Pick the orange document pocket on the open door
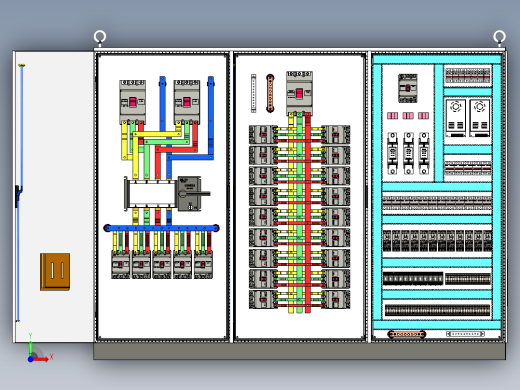The width and height of the screenshot is (520, 390). pyautogui.click(x=55, y=272)
